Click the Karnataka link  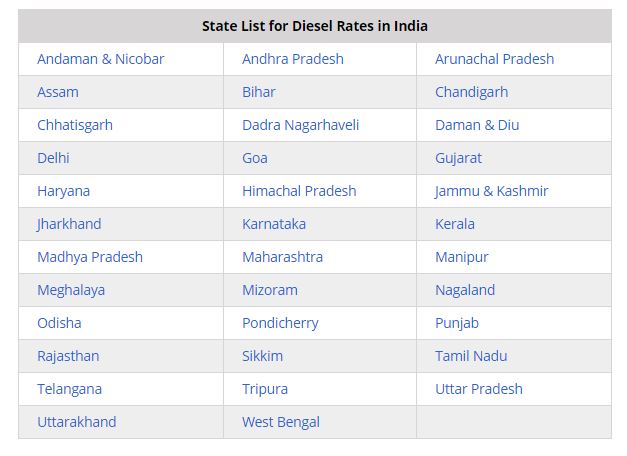click(x=274, y=224)
